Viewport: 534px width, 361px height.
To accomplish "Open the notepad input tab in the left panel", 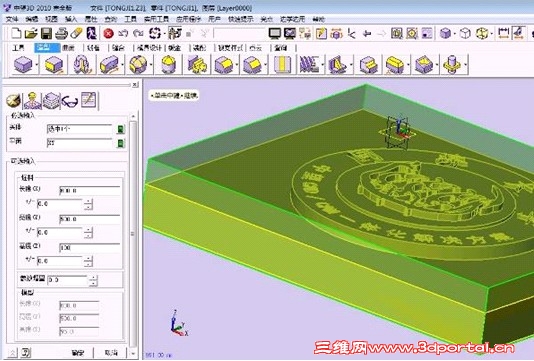I will (89, 100).
